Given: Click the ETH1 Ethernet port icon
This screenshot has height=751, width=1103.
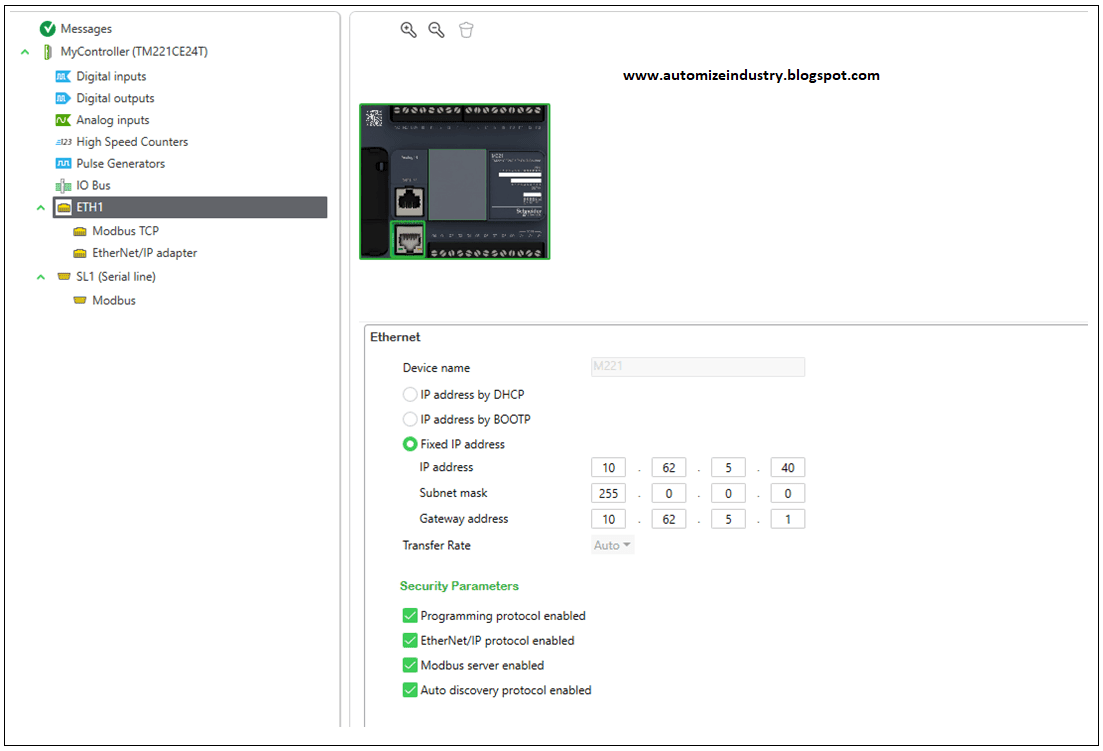Looking at the screenshot, I should [x=64, y=207].
